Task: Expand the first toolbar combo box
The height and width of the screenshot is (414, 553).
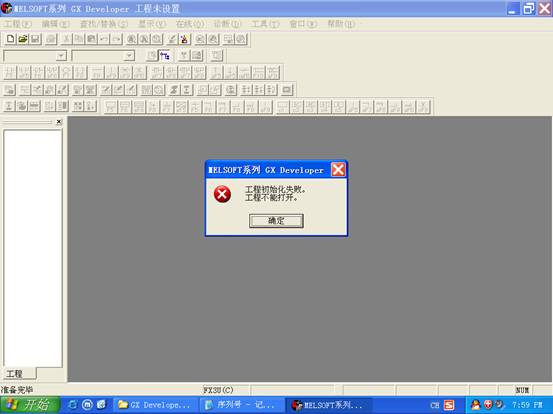Action: [x=61, y=56]
